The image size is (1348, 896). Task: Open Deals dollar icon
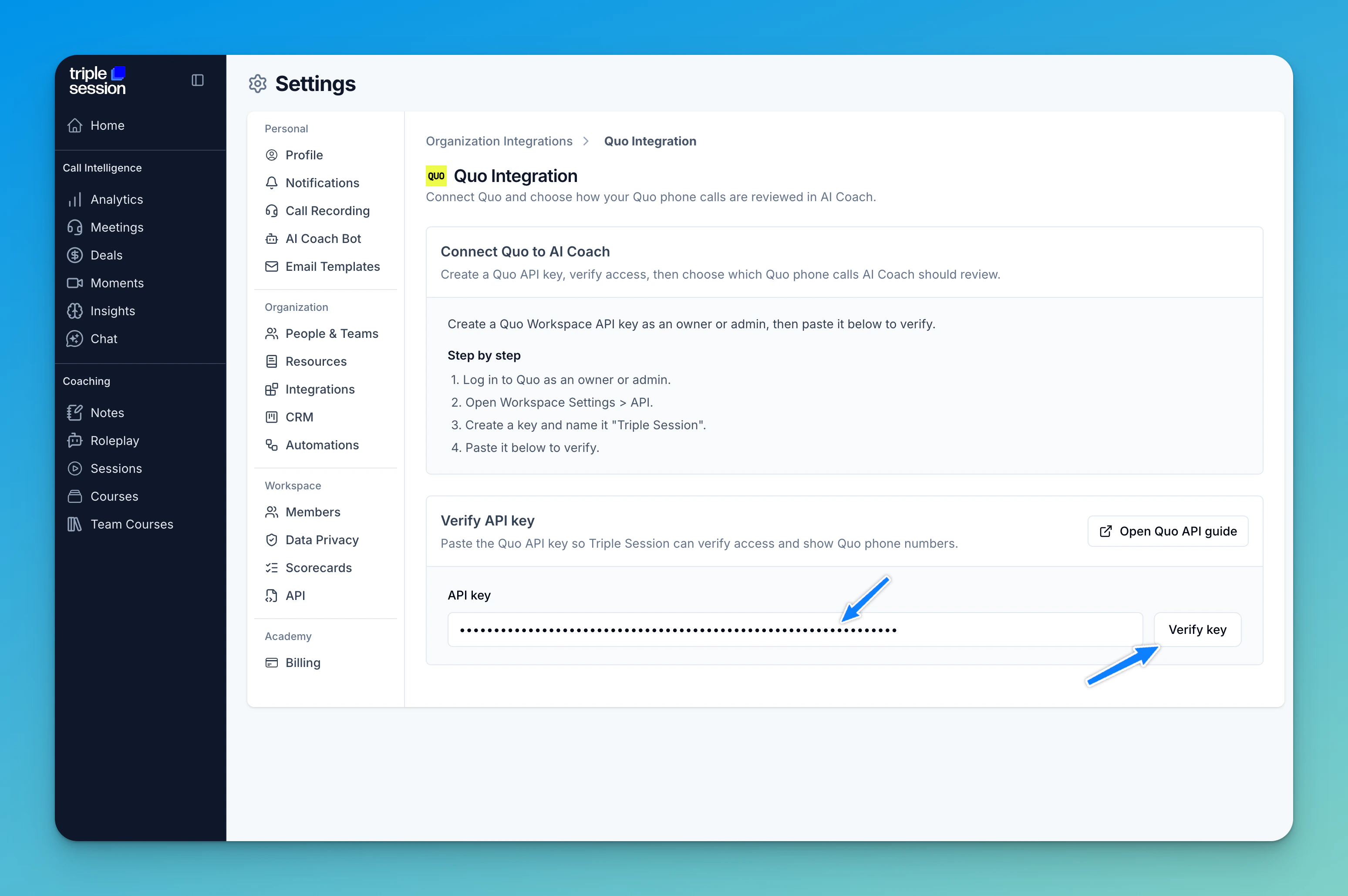75,256
